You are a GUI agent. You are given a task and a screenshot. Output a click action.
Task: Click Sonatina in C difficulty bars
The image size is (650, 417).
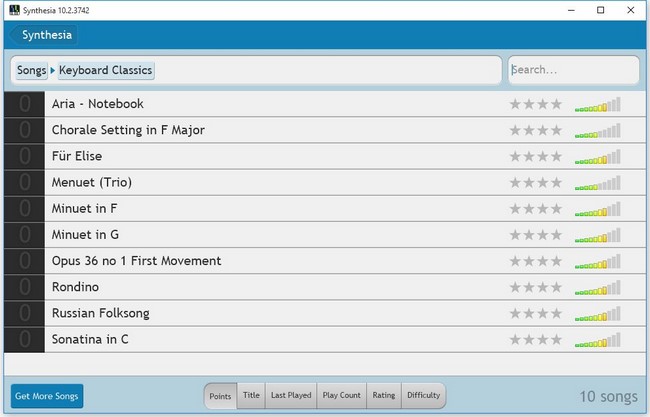598,339
